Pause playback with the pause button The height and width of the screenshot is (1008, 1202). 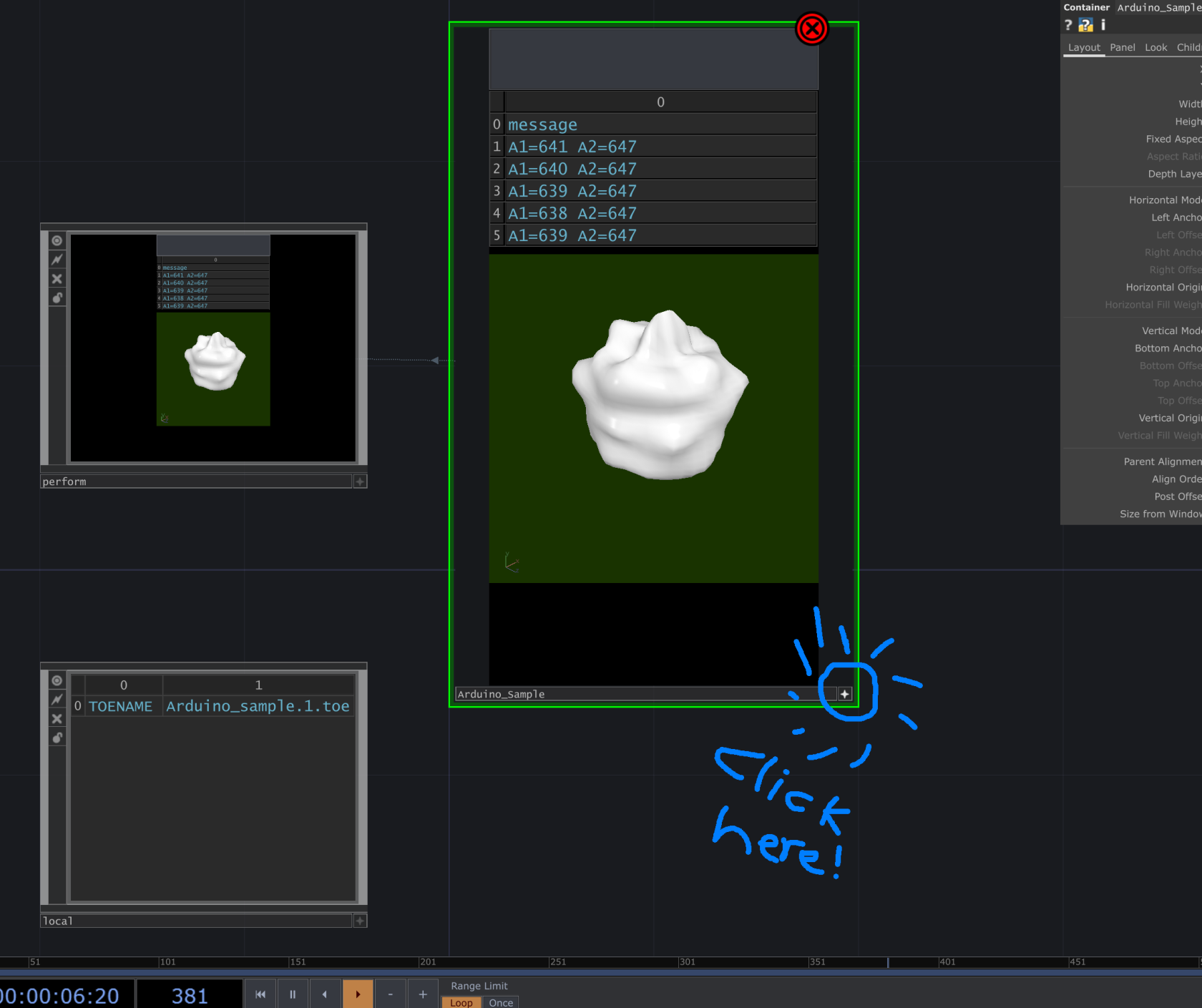tap(293, 994)
